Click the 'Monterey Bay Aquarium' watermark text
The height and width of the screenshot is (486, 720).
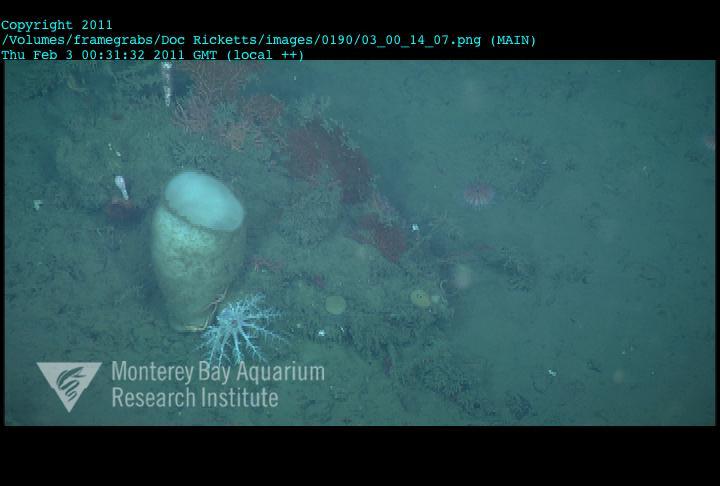tap(217, 373)
